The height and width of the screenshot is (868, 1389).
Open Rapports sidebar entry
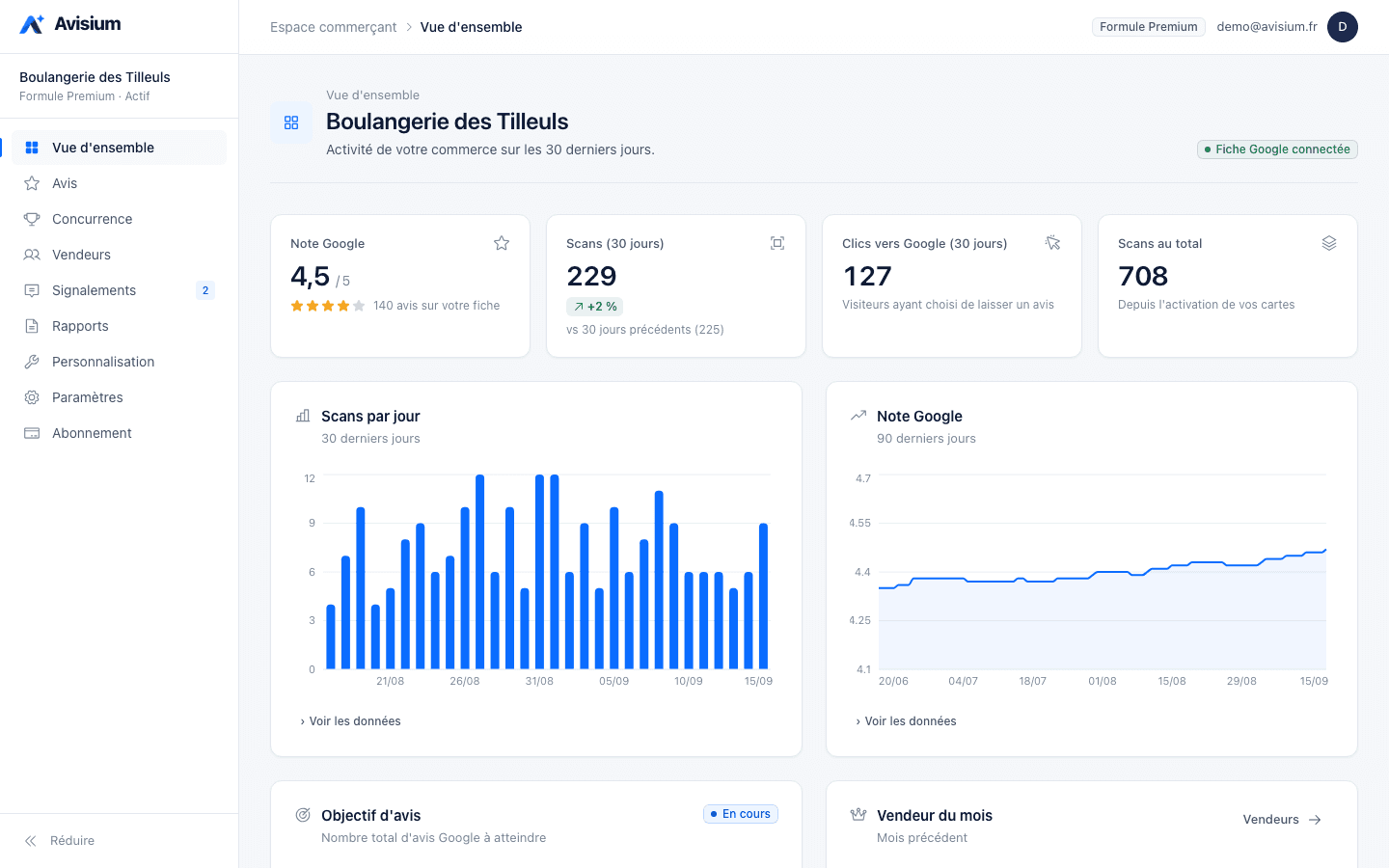coord(120,326)
